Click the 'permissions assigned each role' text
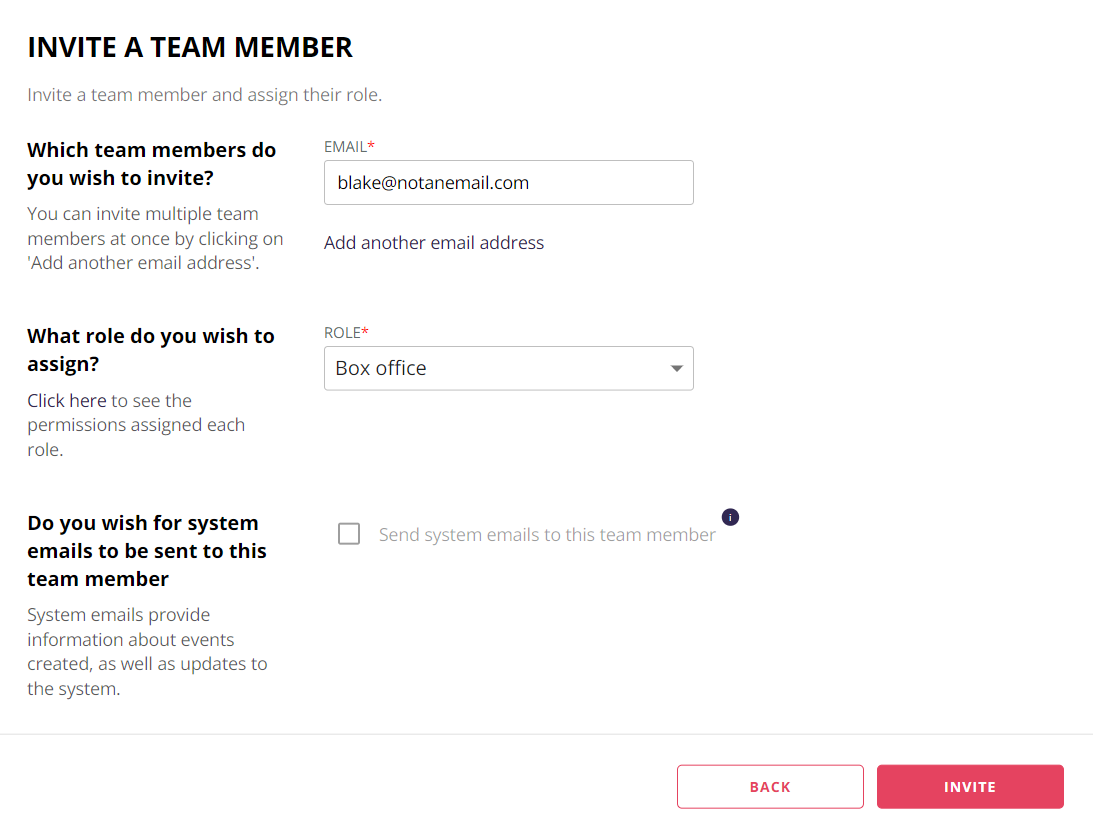This screenshot has height=831, width=1093. [x=136, y=437]
